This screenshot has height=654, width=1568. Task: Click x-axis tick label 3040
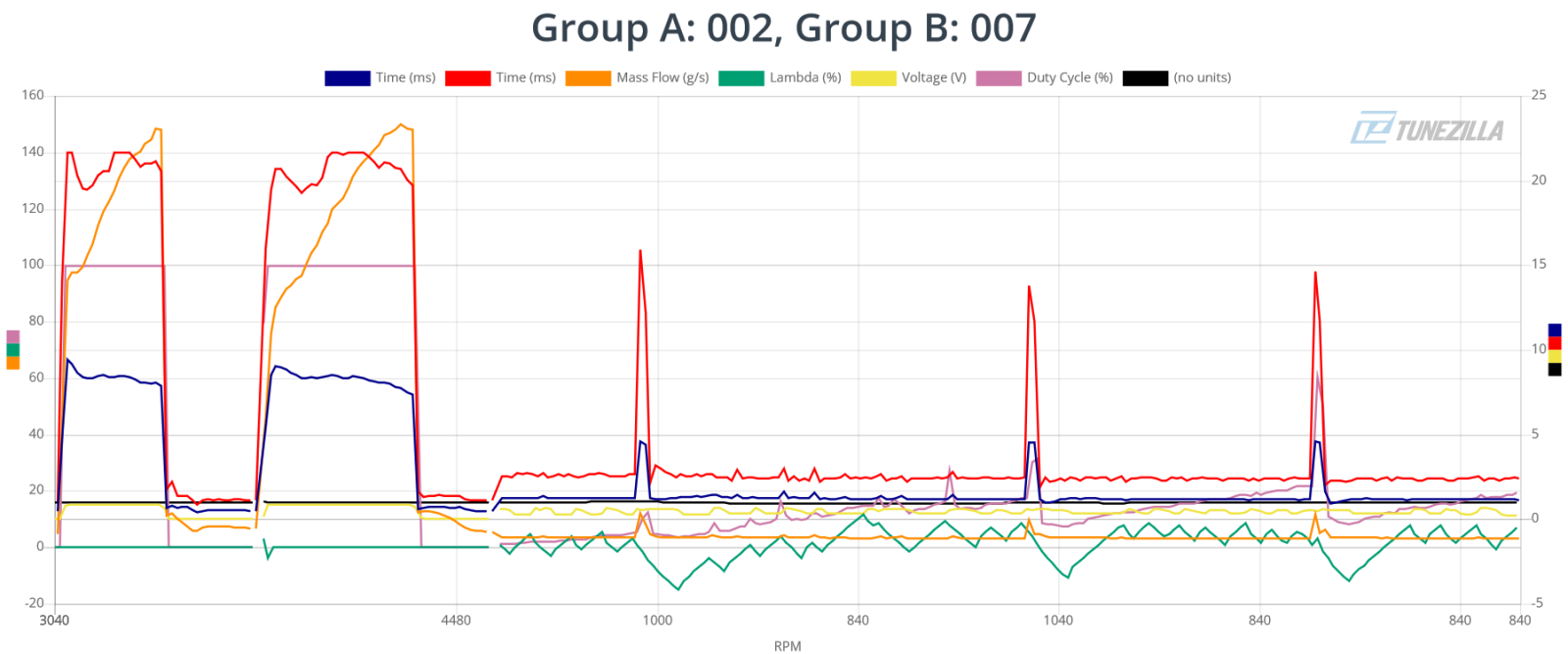[x=54, y=620]
